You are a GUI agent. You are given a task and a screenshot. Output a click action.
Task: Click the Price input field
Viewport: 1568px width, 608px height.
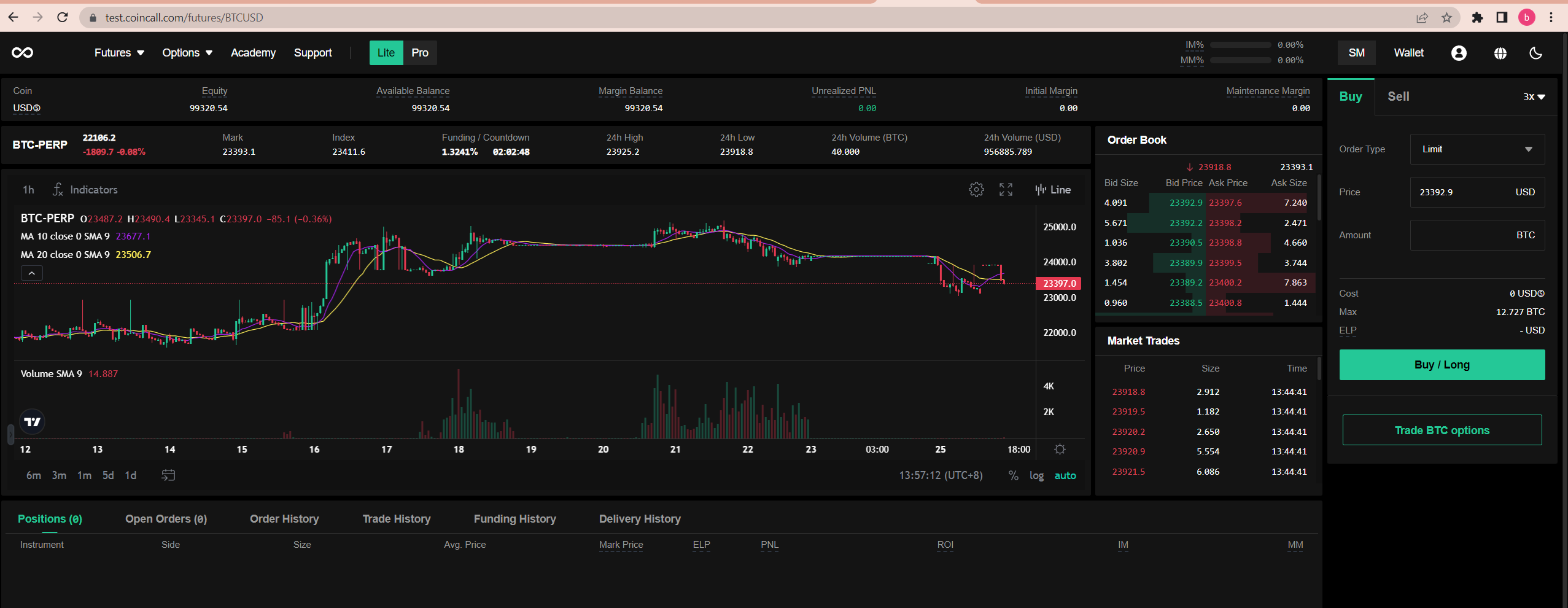pyautogui.click(x=1477, y=192)
